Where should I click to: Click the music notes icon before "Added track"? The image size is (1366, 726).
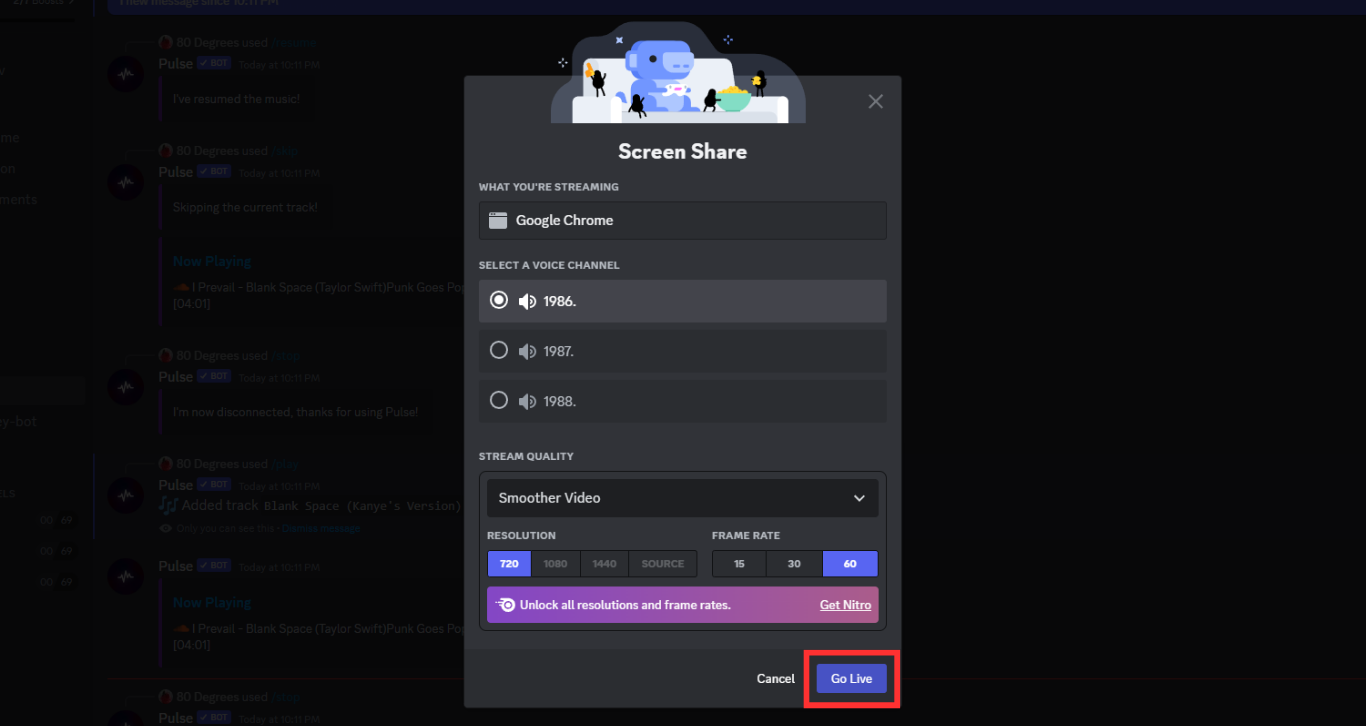(168, 505)
